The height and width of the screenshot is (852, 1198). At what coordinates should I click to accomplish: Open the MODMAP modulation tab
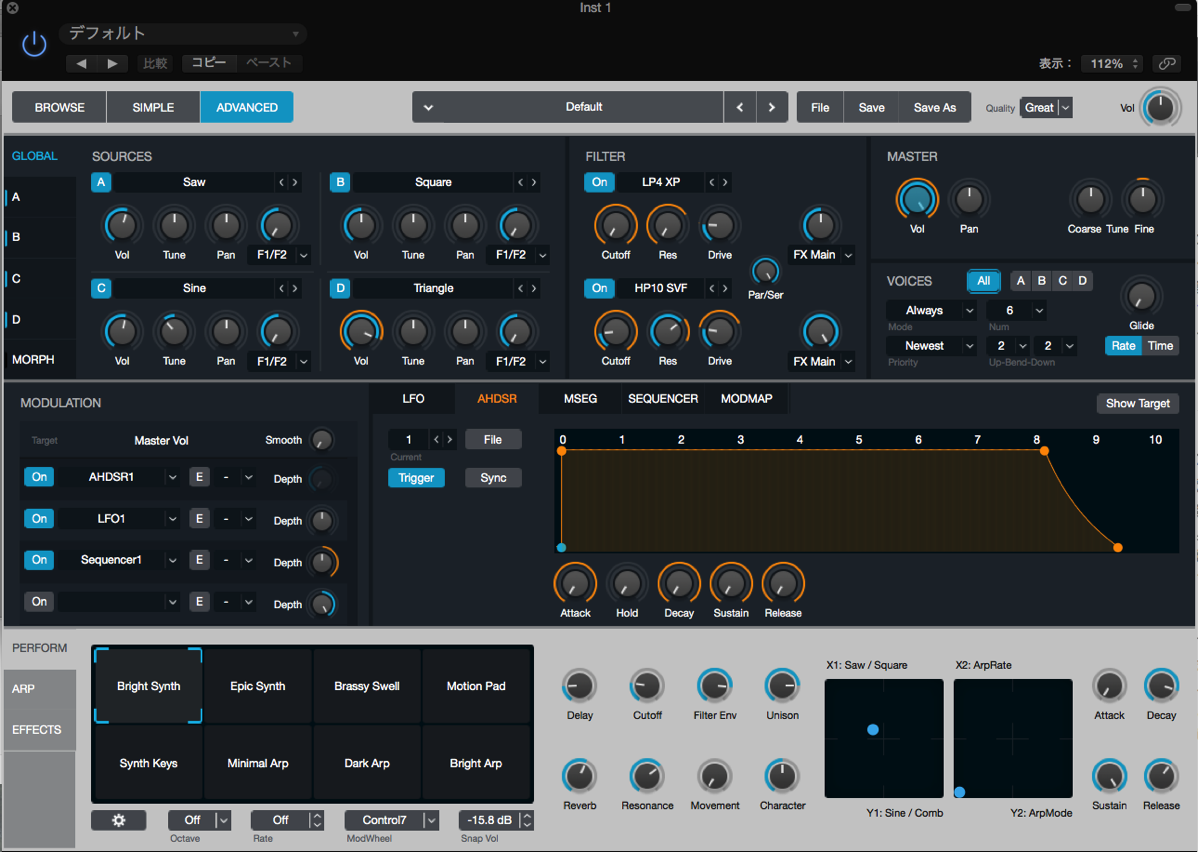tap(746, 398)
